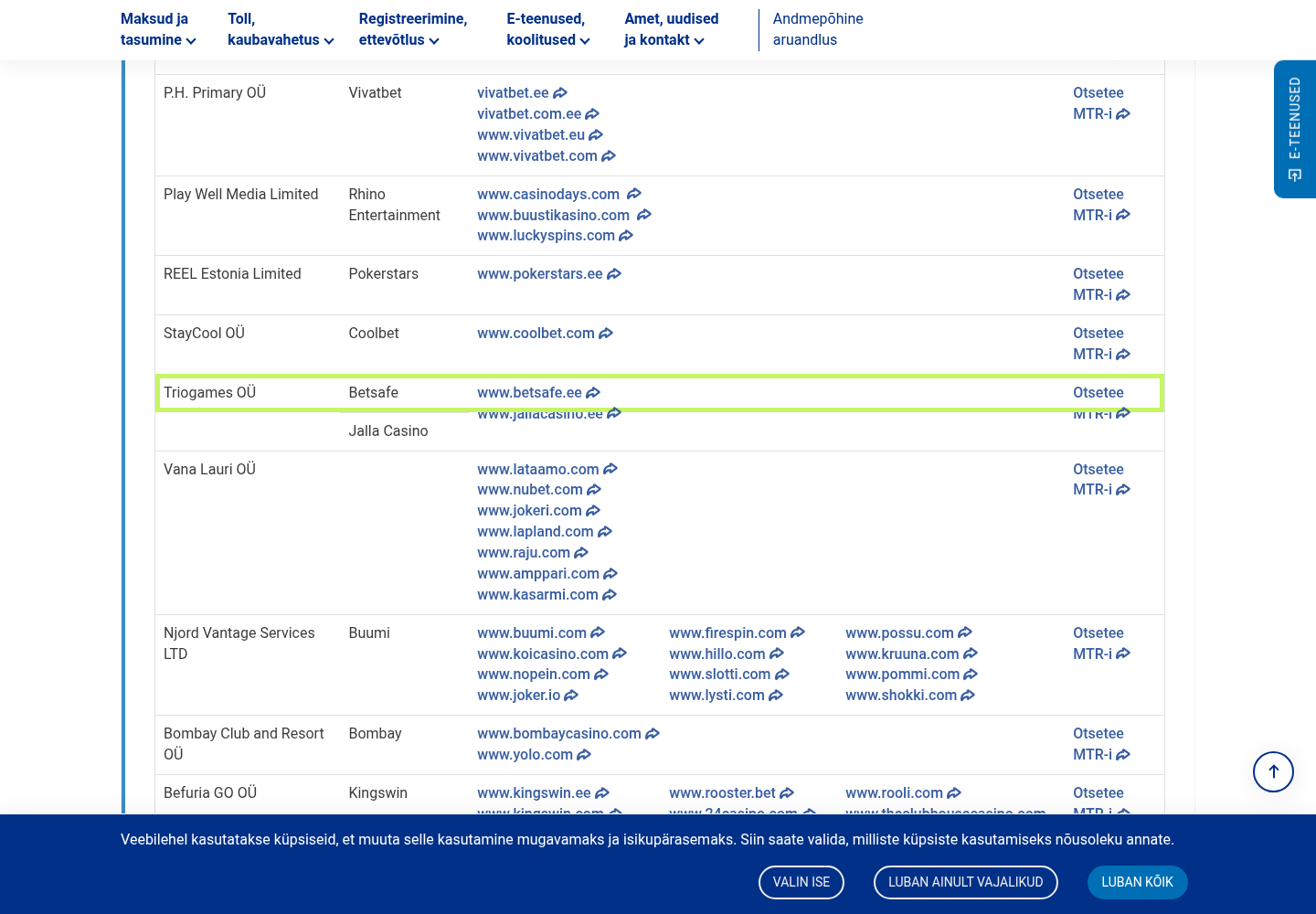Expand the Amet, uudised ja kontakt menu
Screen dimensions: 1316x914
(672, 29)
